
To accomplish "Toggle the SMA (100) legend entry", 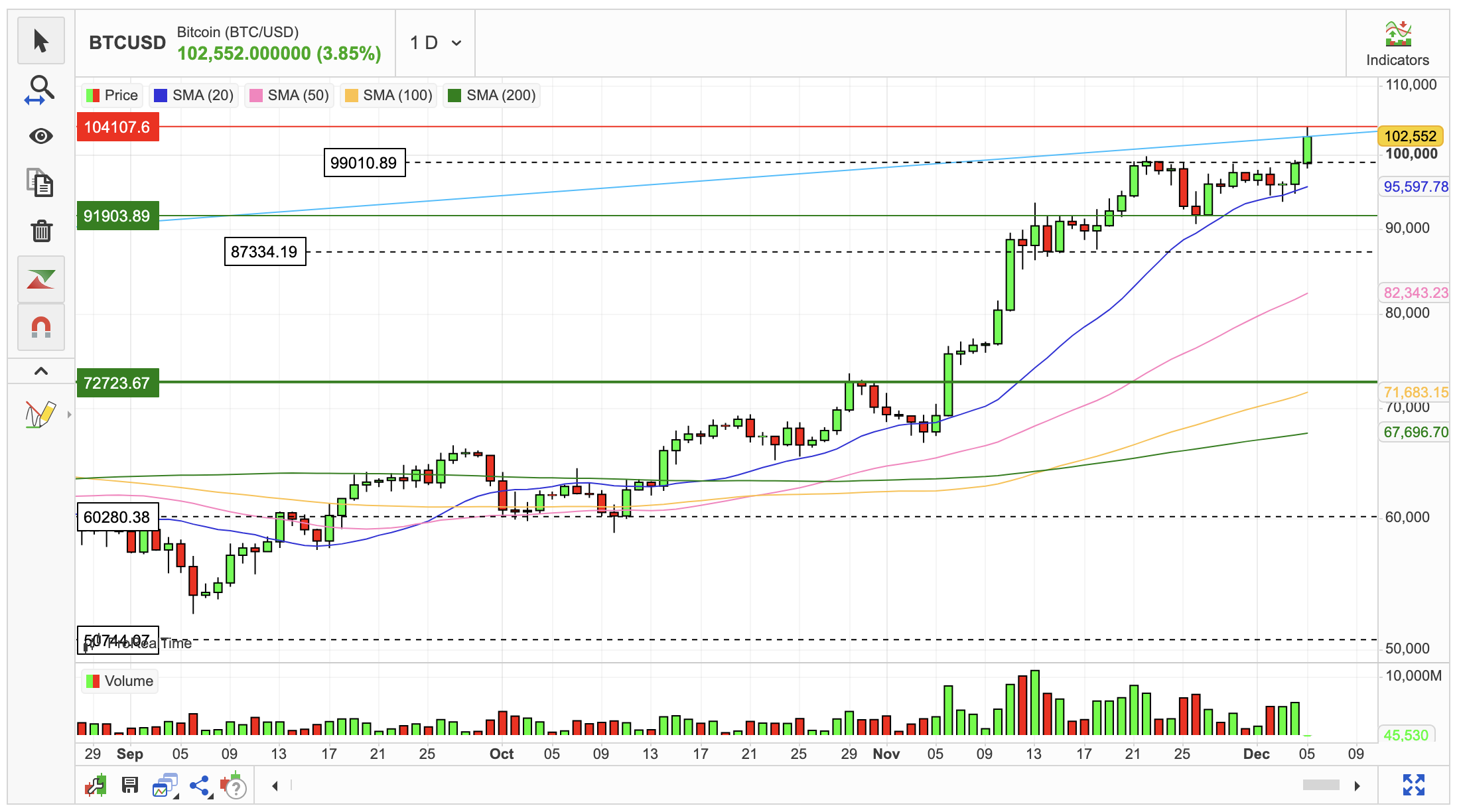I will [x=389, y=96].
